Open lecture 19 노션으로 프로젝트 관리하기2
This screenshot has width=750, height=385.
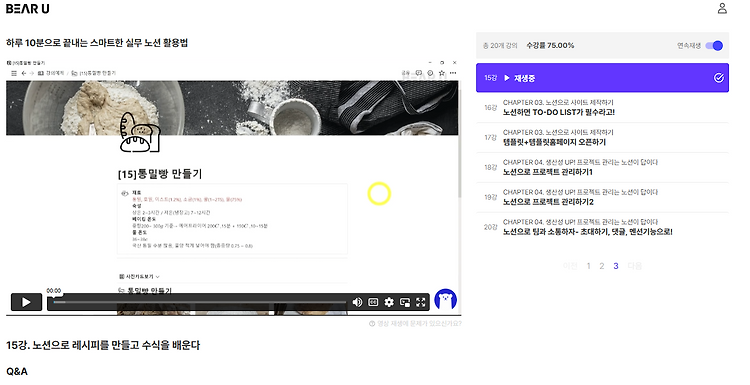(602, 198)
